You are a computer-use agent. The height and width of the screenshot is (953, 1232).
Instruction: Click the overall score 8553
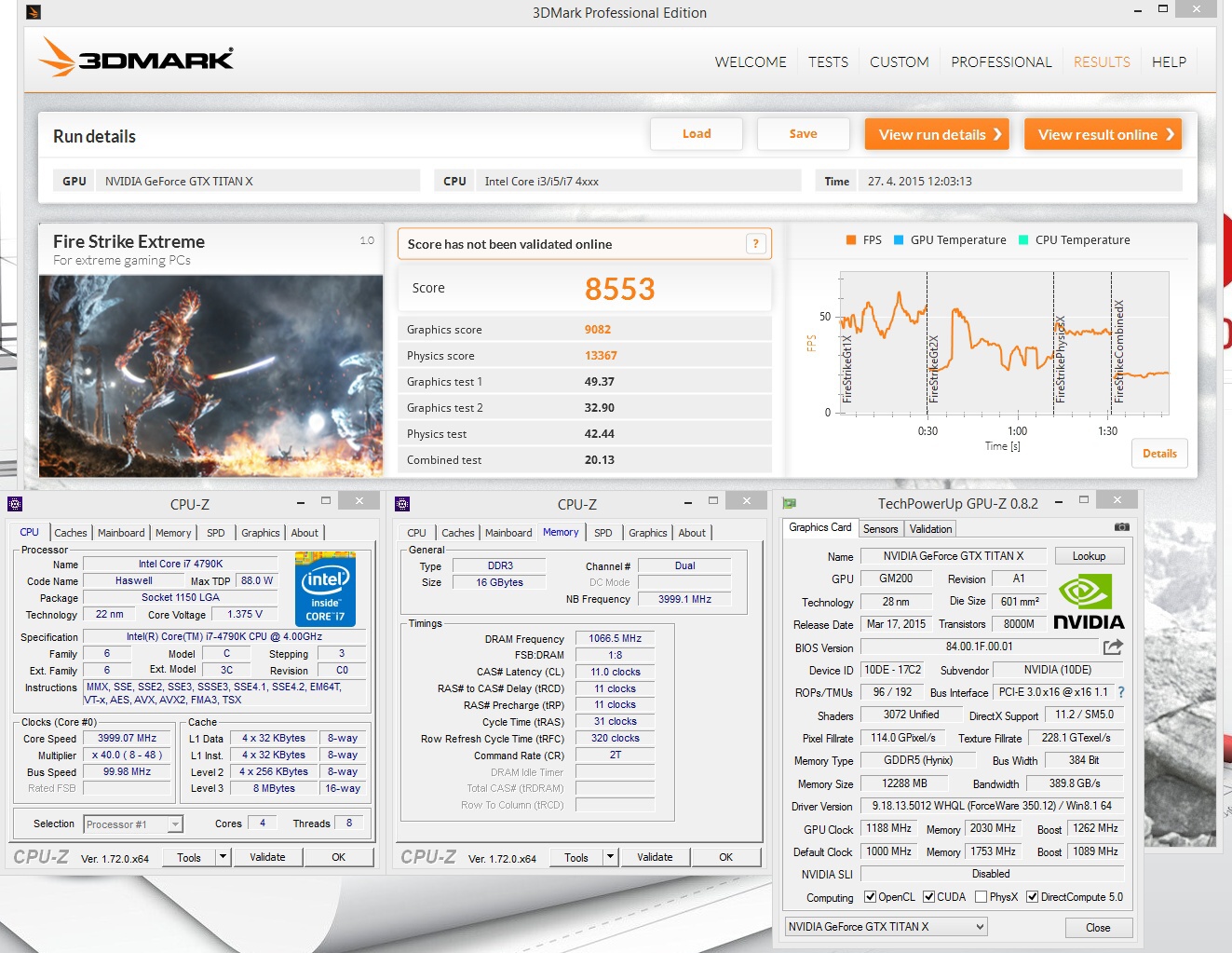[x=620, y=289]
